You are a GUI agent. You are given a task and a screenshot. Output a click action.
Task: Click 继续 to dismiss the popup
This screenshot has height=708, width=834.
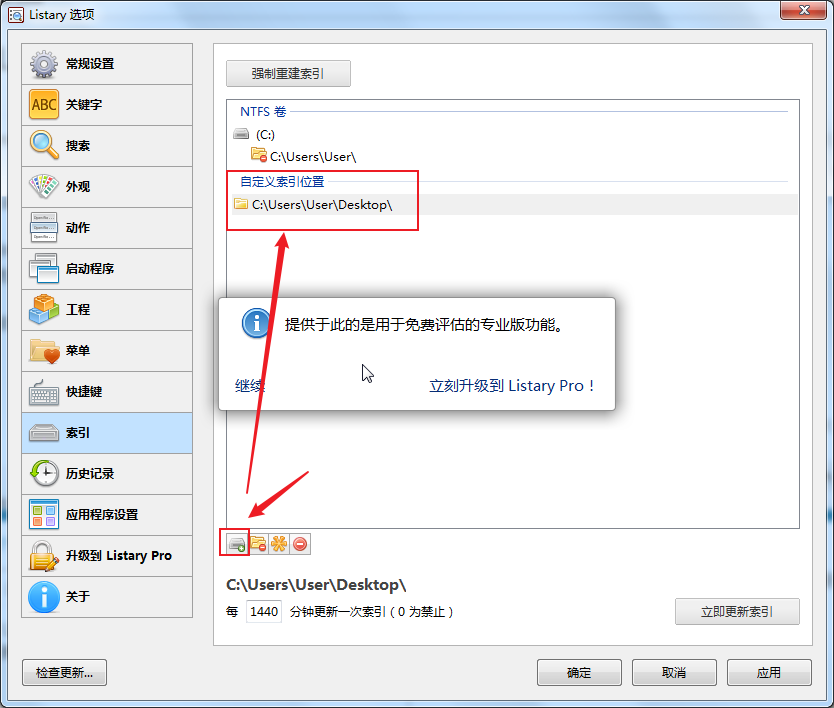pyautogui.click(x=249, y=386)
